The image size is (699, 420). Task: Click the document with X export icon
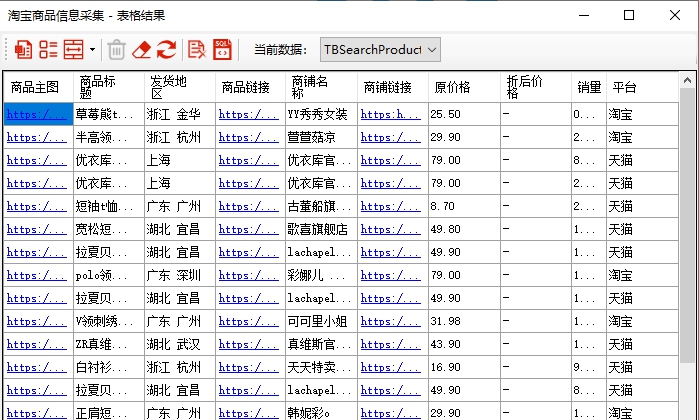197,49
